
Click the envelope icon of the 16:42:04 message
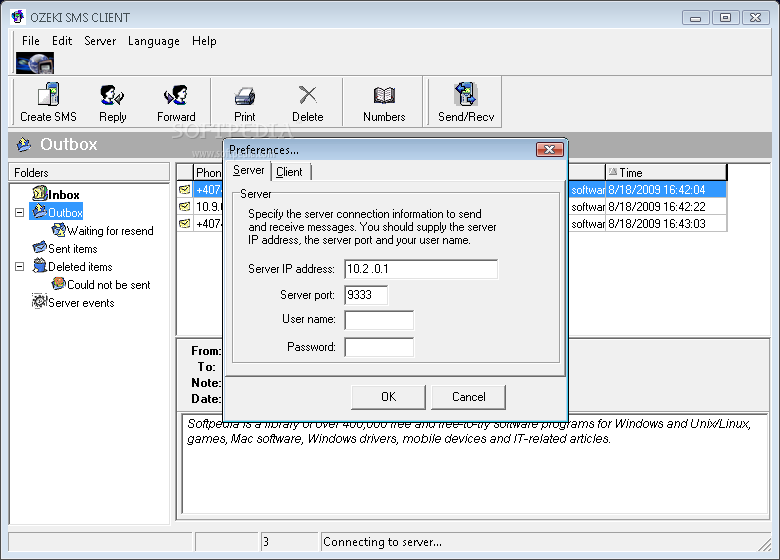point(185,189)
